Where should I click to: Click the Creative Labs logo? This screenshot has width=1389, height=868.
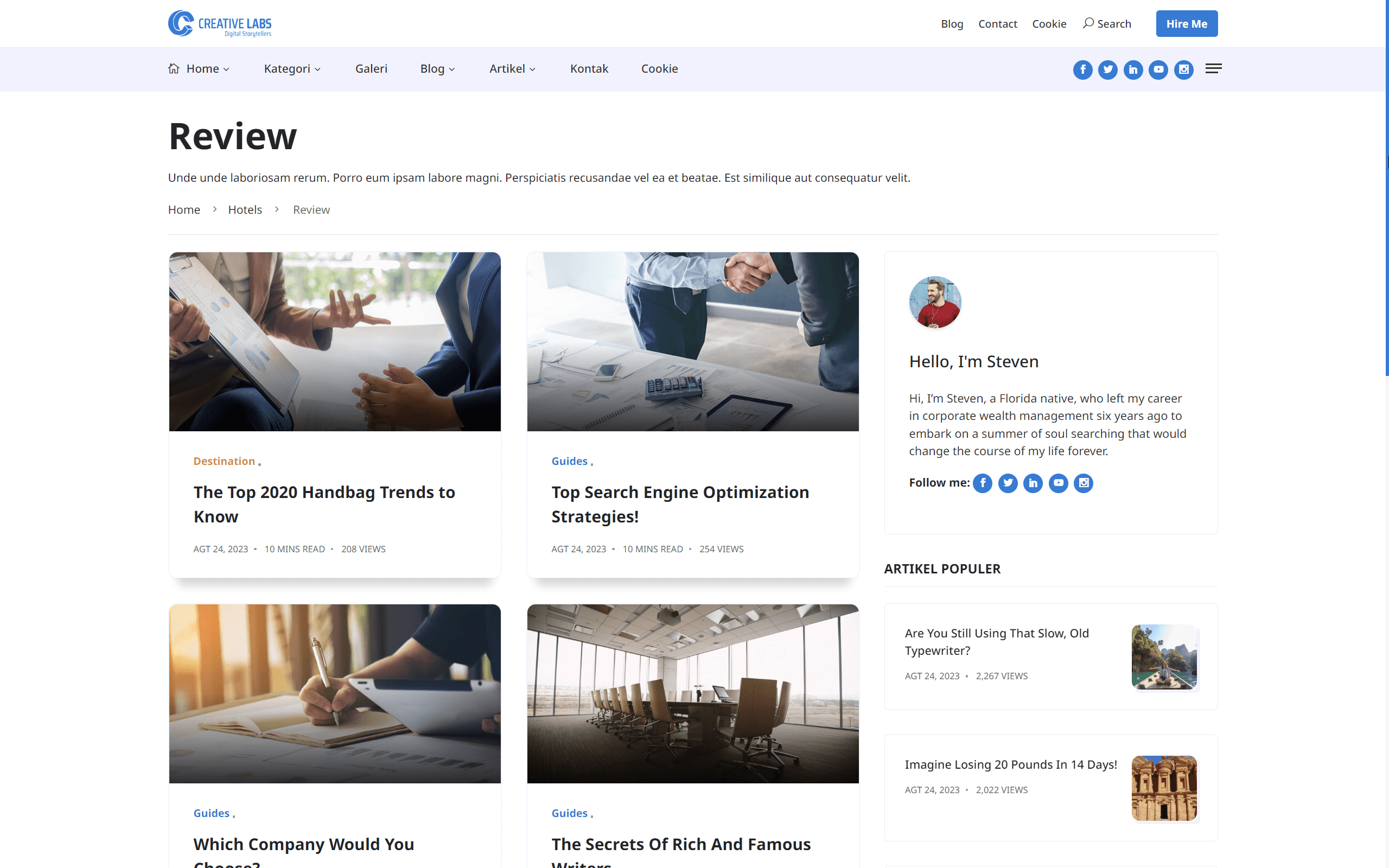point(219,23)
